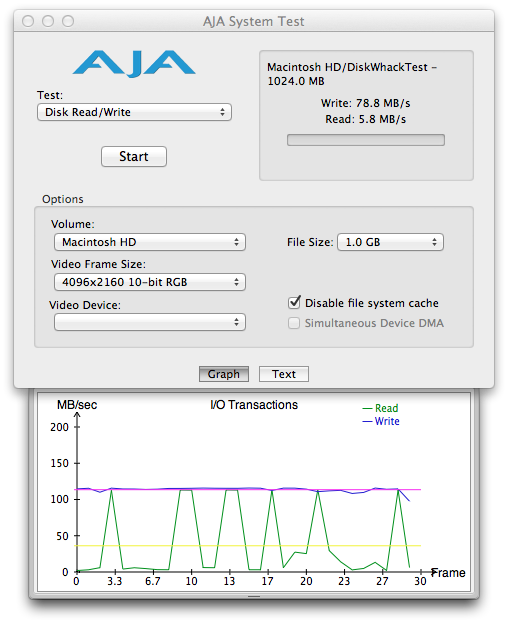Click the Video Frame Size: label

pyautogui.click(x=99, y=264)
